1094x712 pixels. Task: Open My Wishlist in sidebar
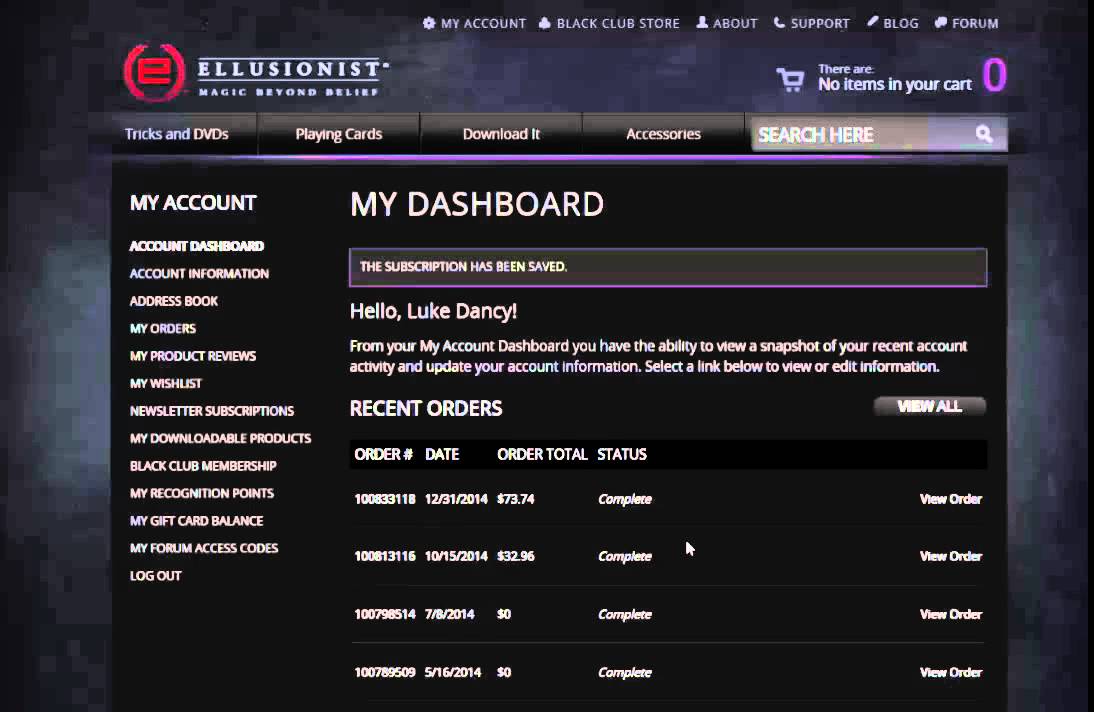point(165,383)
